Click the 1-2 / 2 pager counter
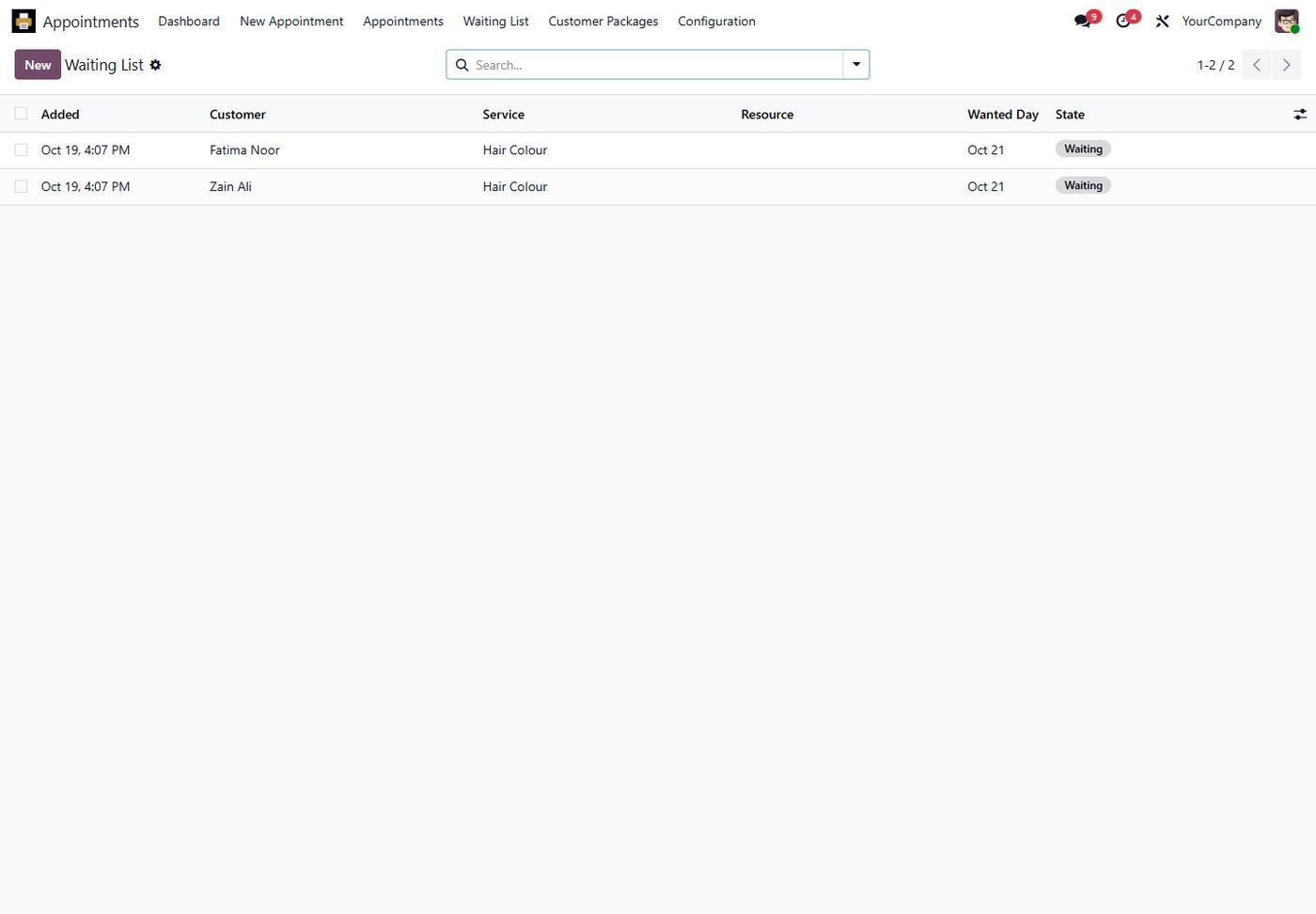Image resolution: width=1316 pixels, height=914 pixels. tap(1215, 65)
